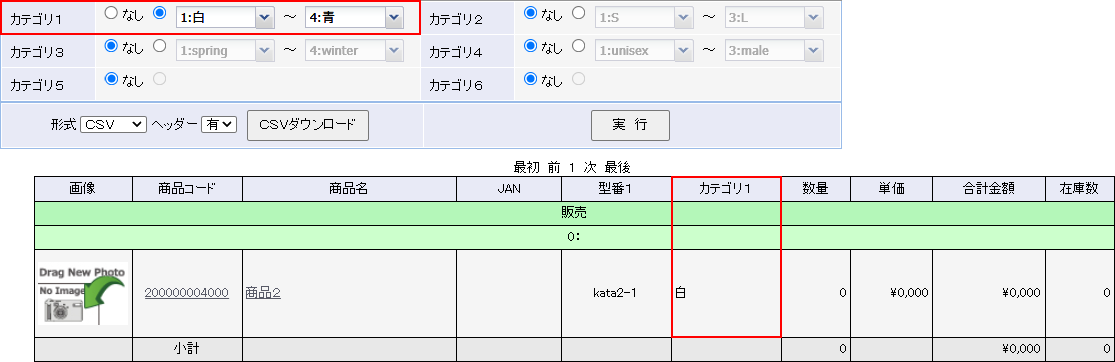This screenshot has height=362, width=1115.
Task: Click the 単価 column header
Action: 891,188
